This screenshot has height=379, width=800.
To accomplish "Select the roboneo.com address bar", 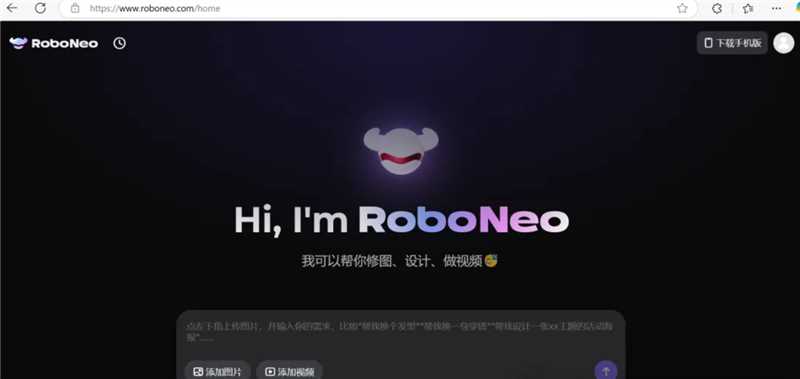I will pos(378,8).
